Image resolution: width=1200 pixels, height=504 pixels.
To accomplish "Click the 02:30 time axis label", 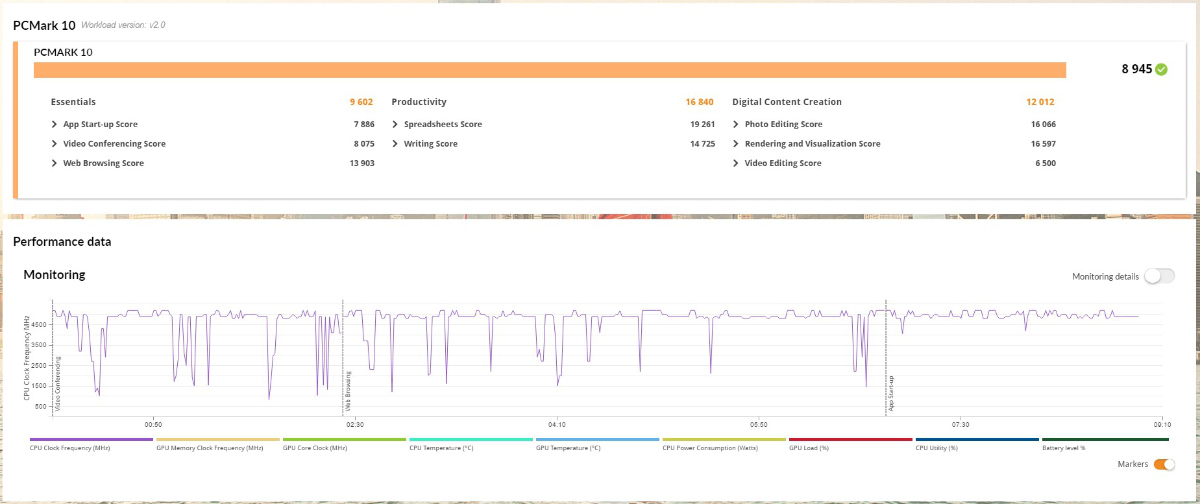I will click(354, 423).
